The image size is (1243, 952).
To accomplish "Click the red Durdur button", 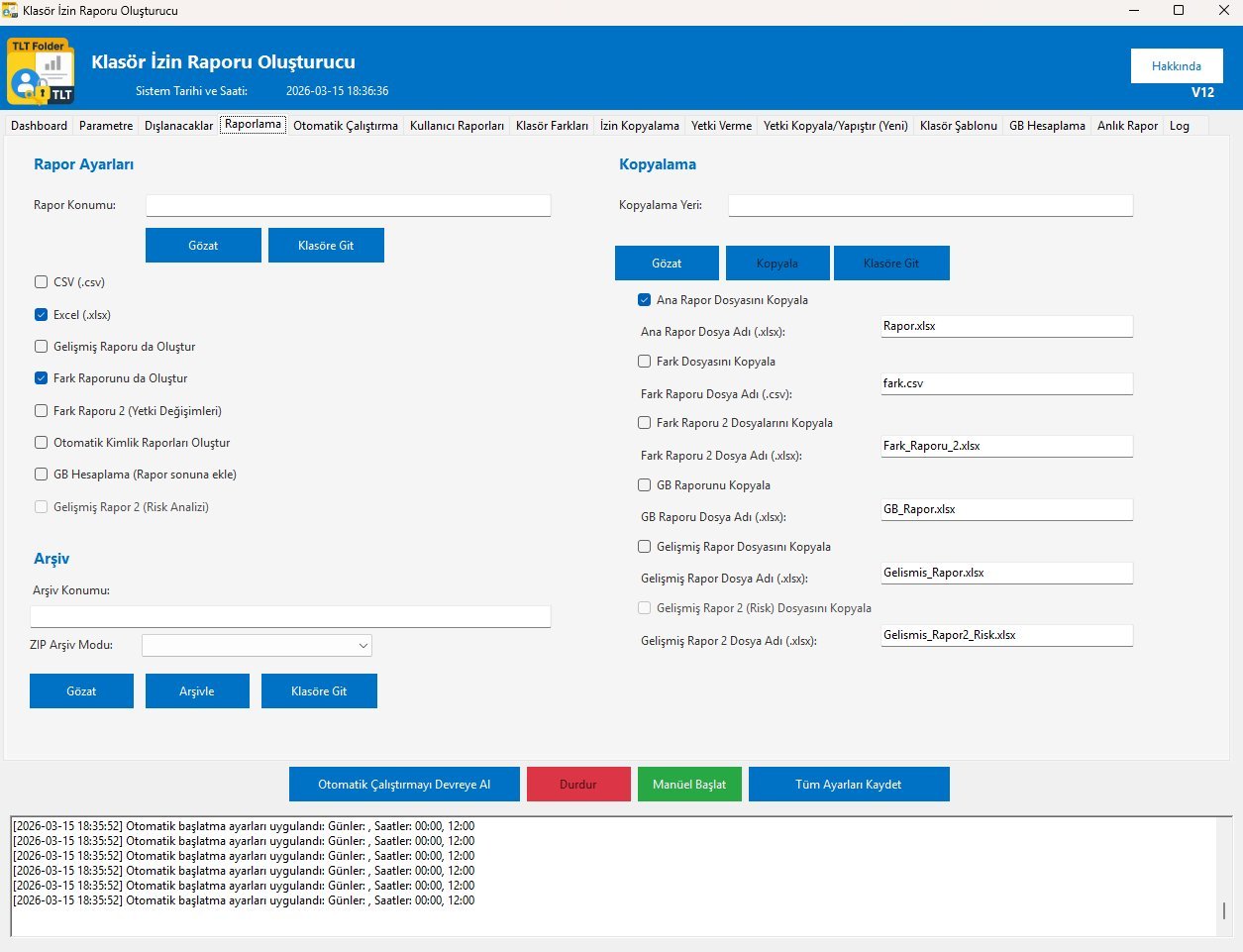I will click(x=578, y=785).
